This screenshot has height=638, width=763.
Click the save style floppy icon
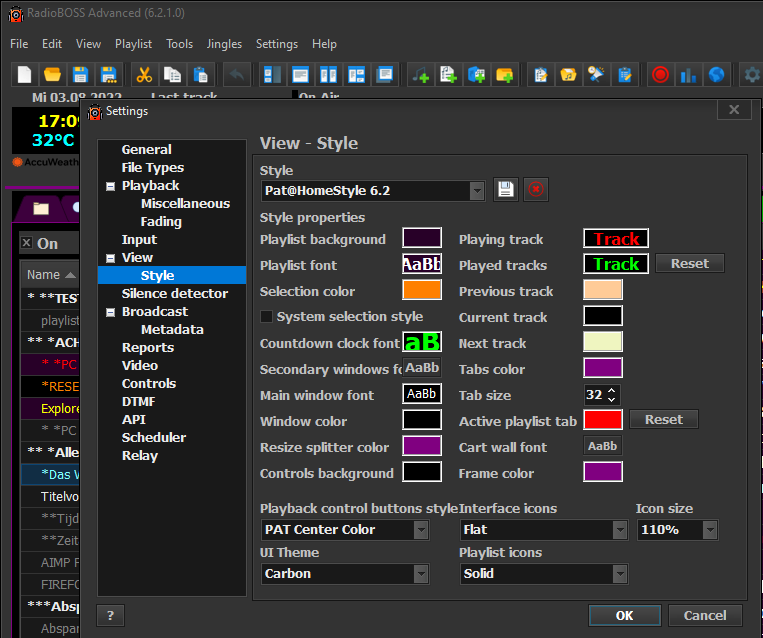point(506,189)
